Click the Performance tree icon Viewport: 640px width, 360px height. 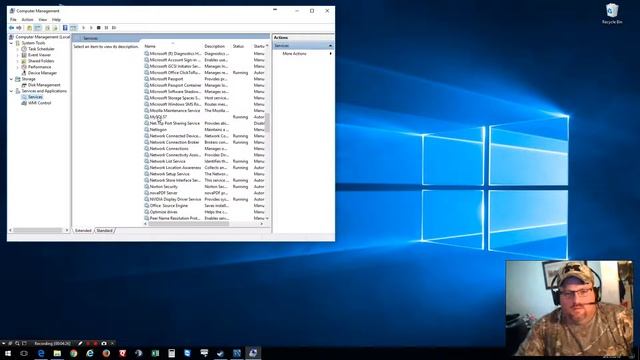24,67
